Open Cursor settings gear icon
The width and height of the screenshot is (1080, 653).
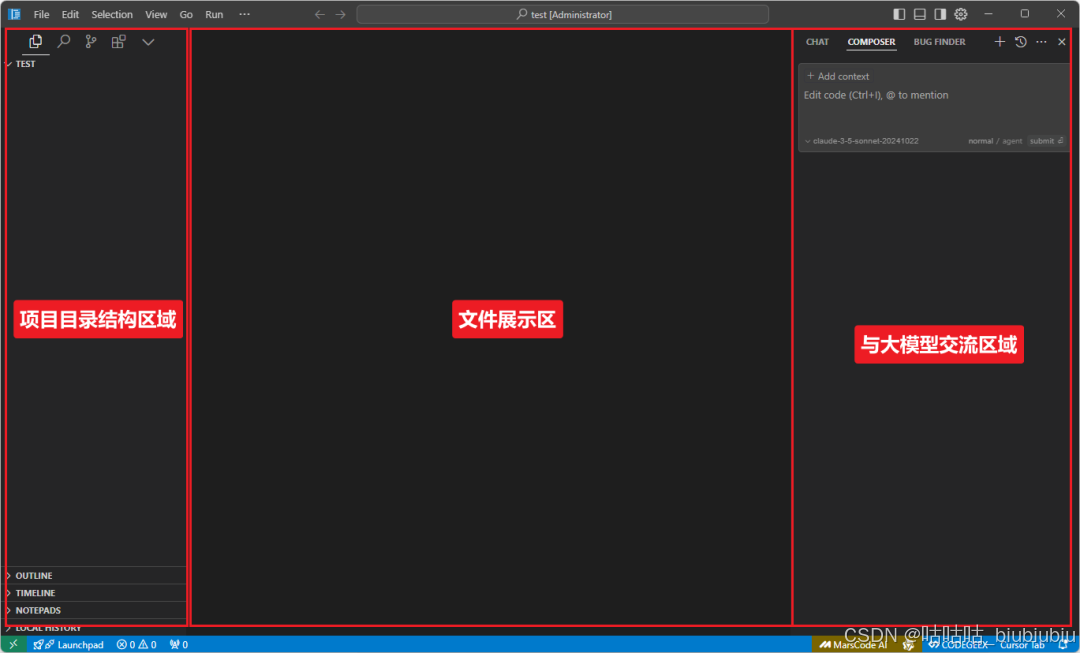pos(961,14)
